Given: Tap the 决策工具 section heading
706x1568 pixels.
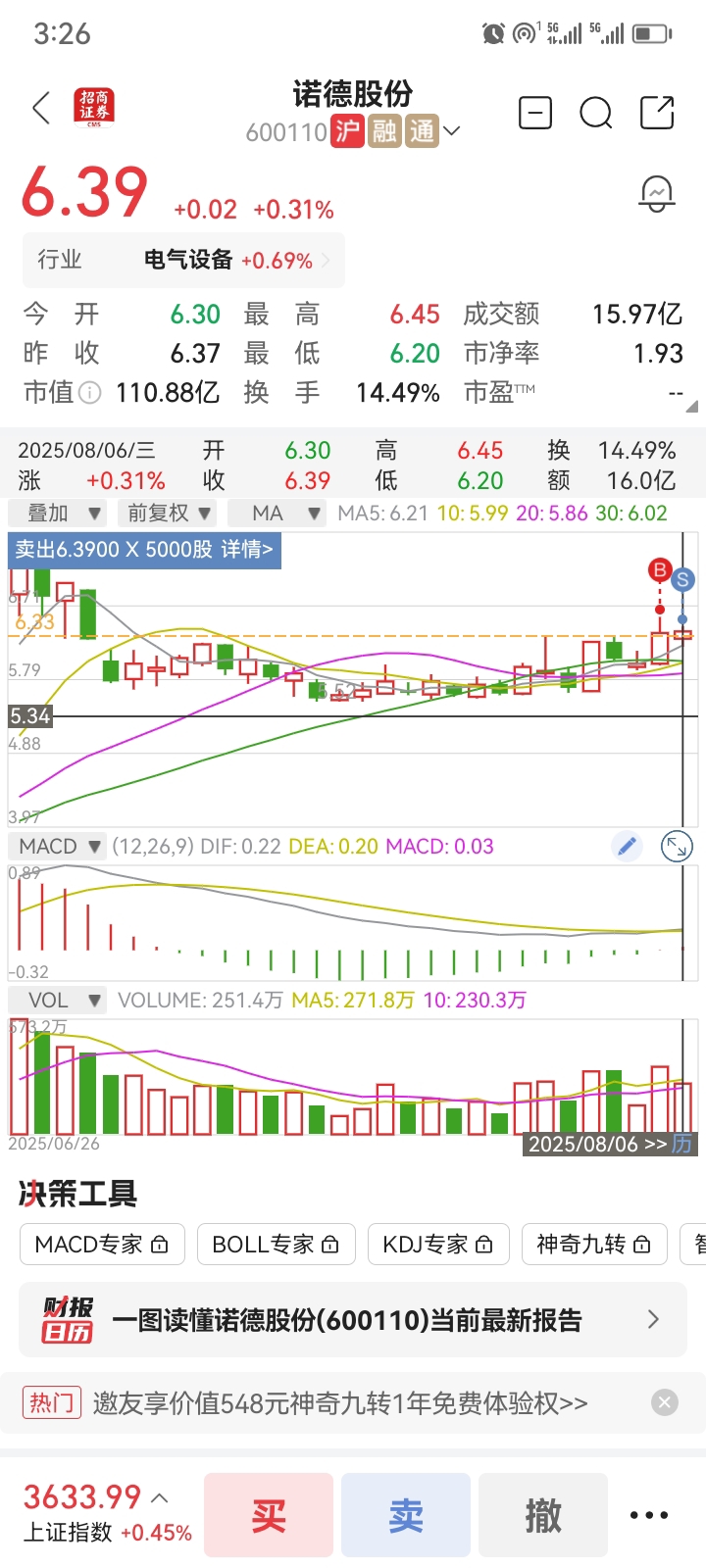Looking at the screenshot, I should (78, 1194).
